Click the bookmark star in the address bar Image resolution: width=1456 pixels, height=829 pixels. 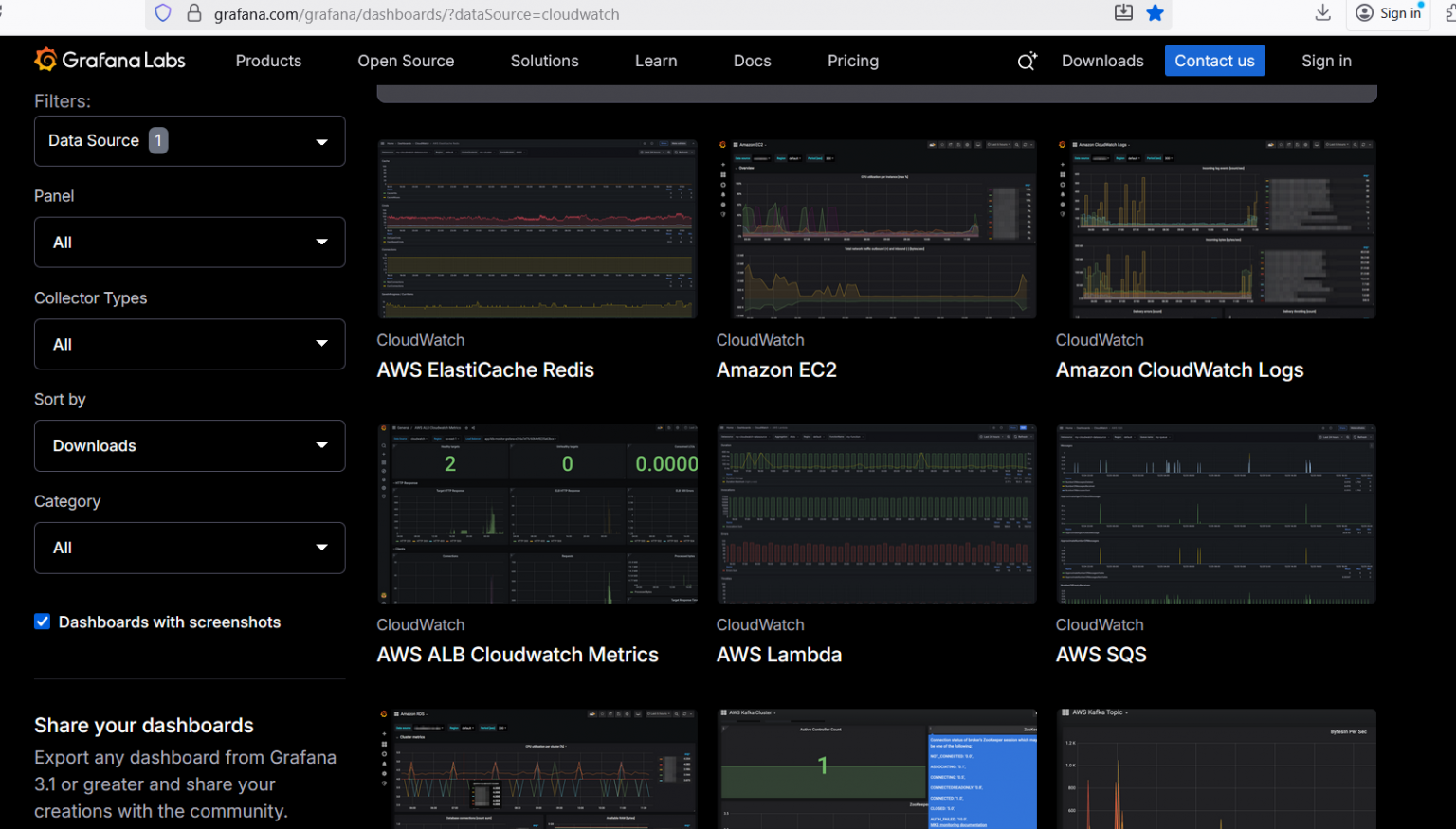pyautogui.click(x=1155, y=13)
